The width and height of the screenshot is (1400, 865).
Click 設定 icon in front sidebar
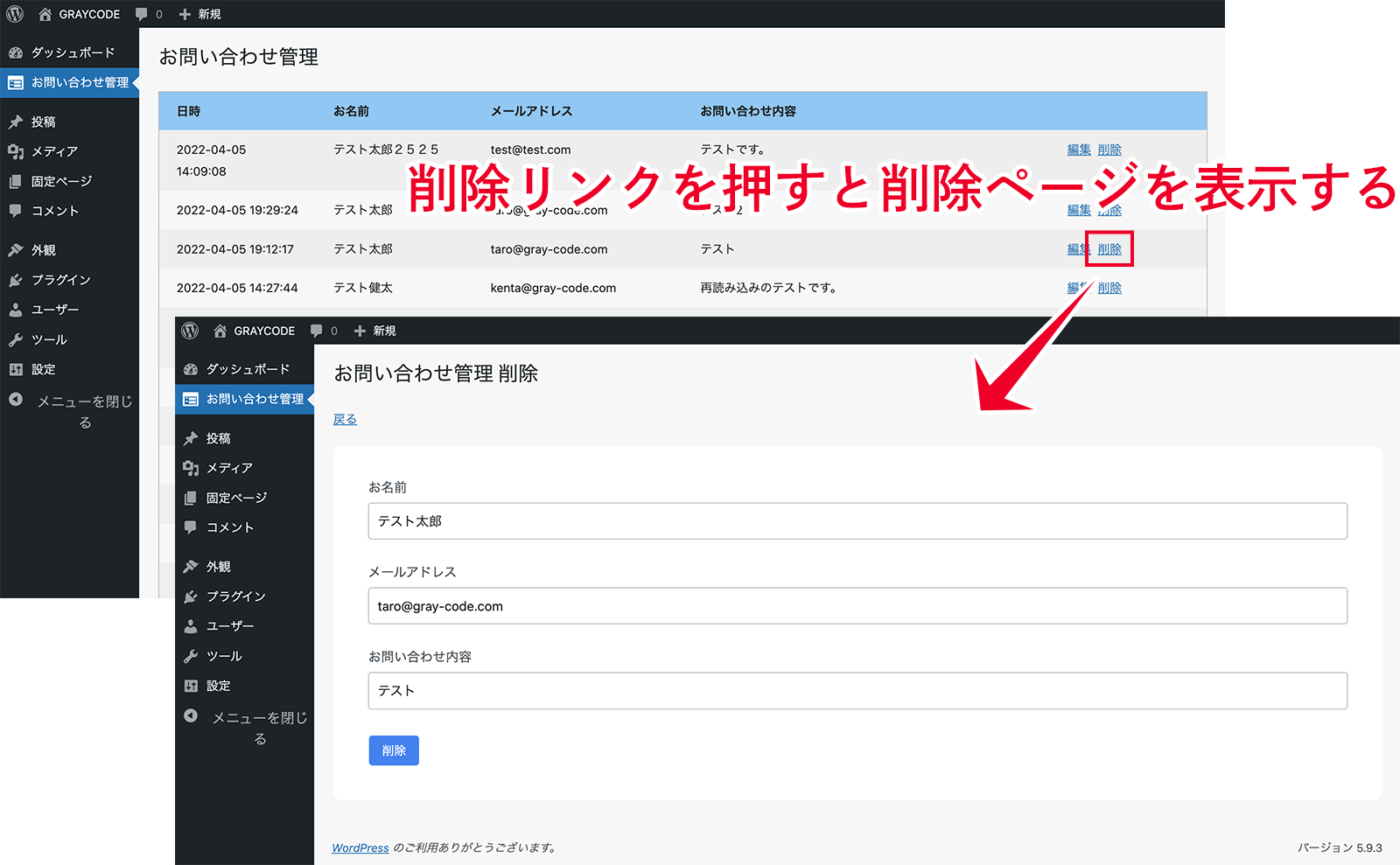[191, 686]
